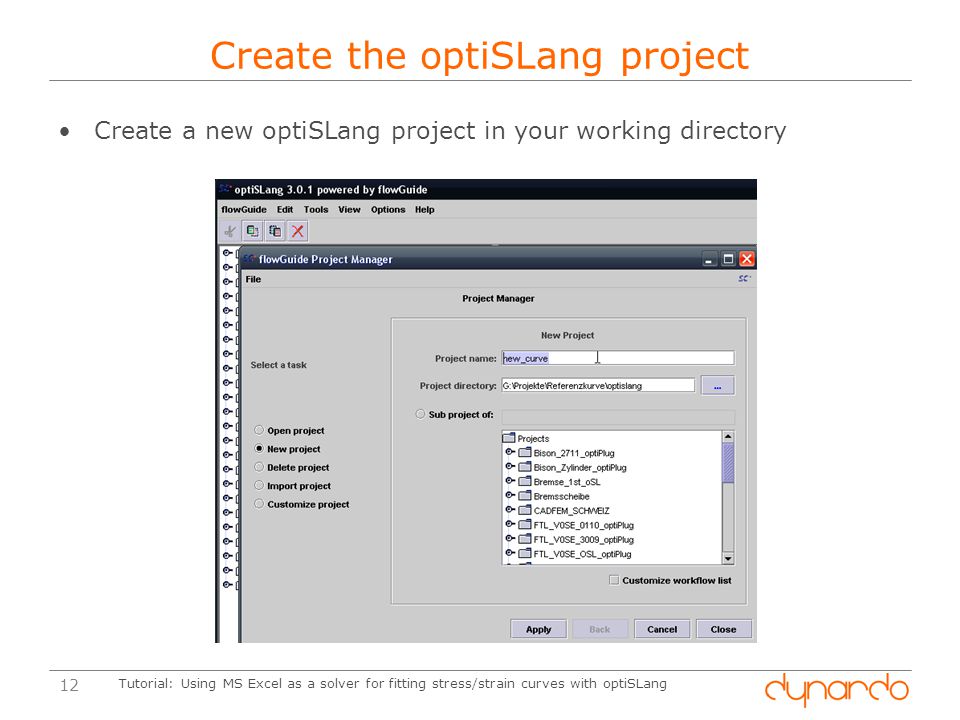Select Bison_2711_optiPlug in the project list
The image size is (960, 720).
pos(574,453)
